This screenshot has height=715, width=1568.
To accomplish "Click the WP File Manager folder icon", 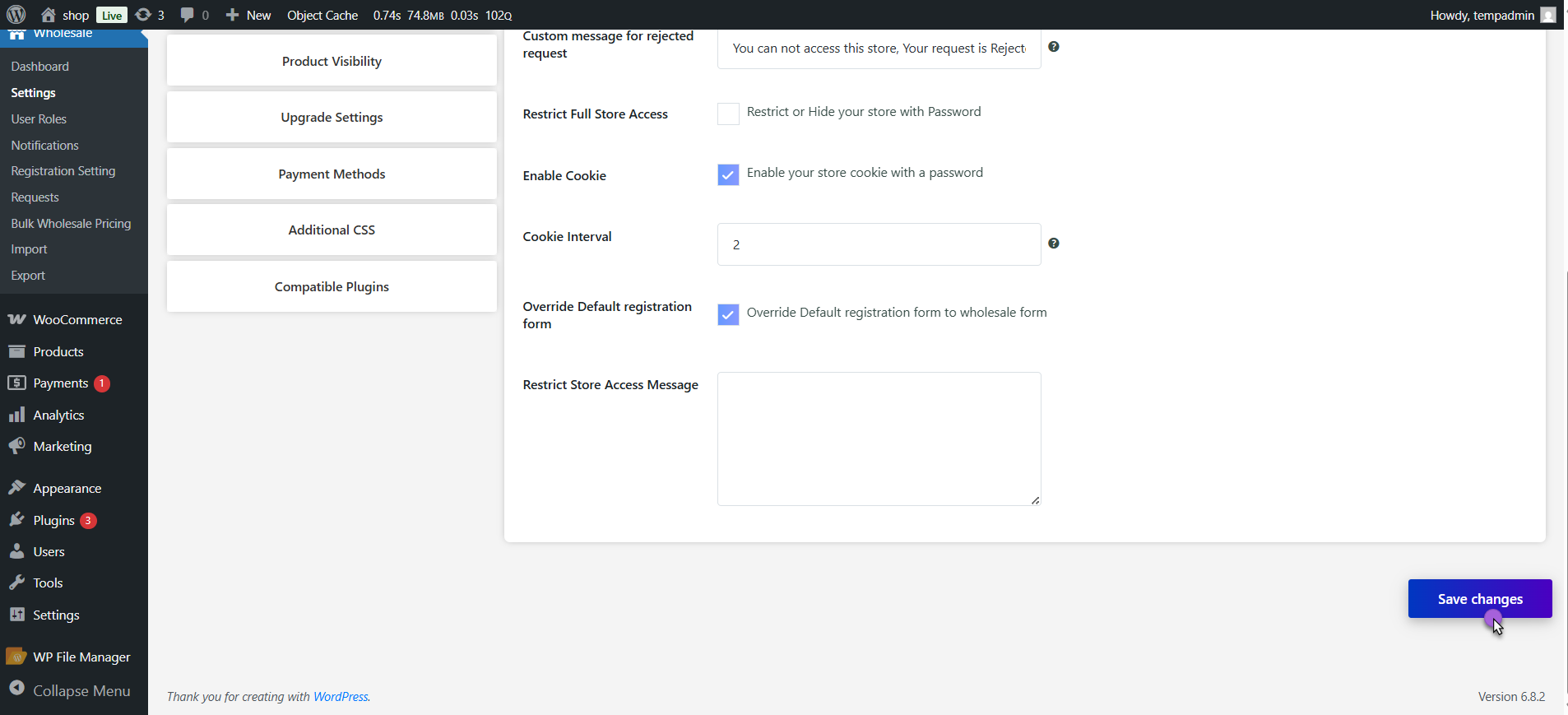I will click(x=16, y=657).
